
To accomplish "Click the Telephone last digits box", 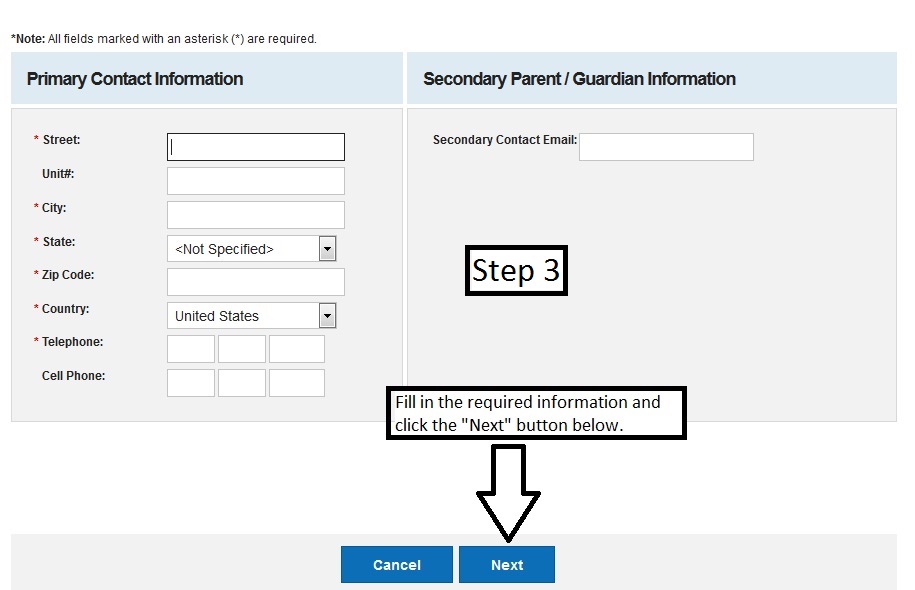I will pyautogui.click(x=296, y=349).
